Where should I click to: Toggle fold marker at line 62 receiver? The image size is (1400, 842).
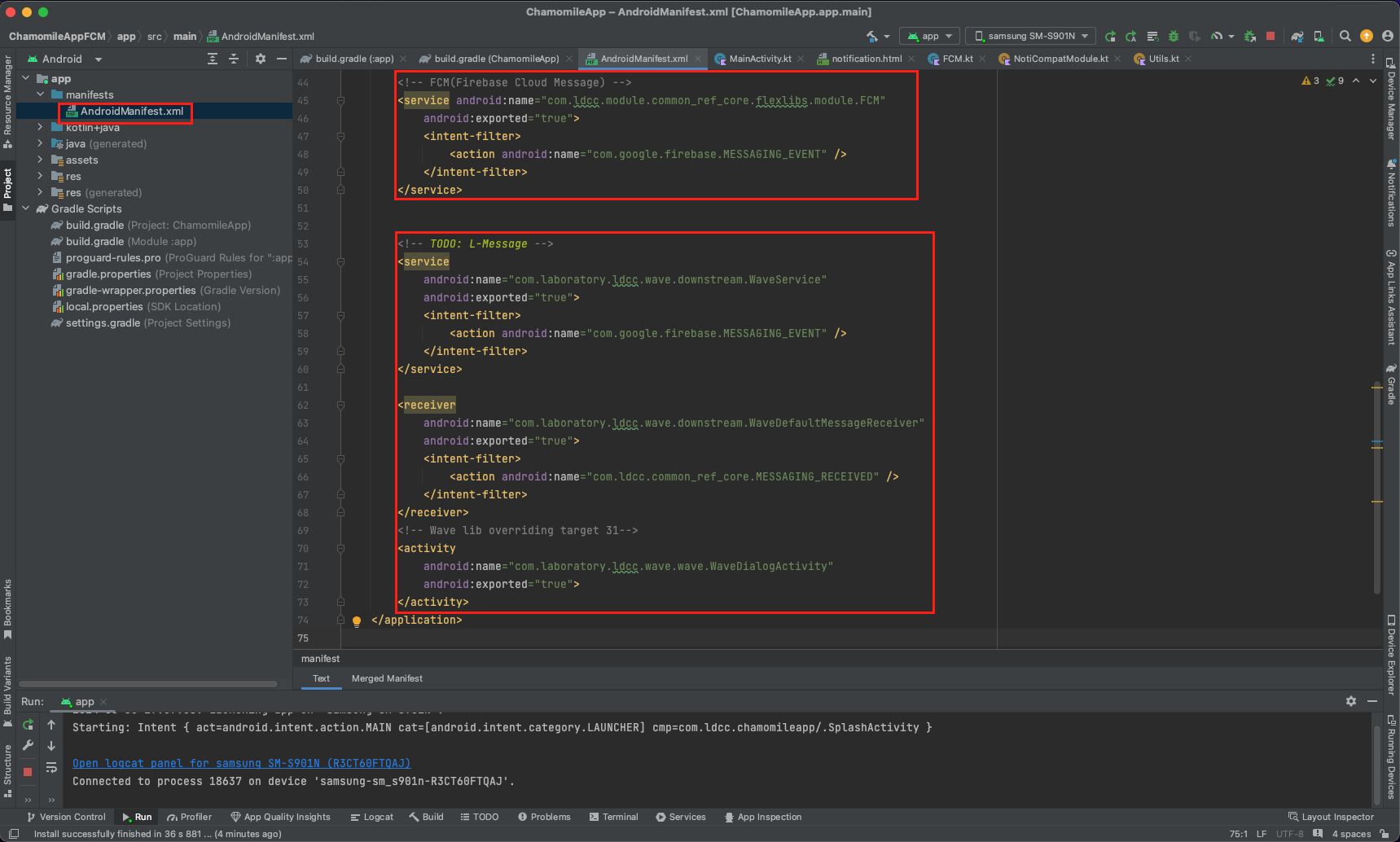340,406
